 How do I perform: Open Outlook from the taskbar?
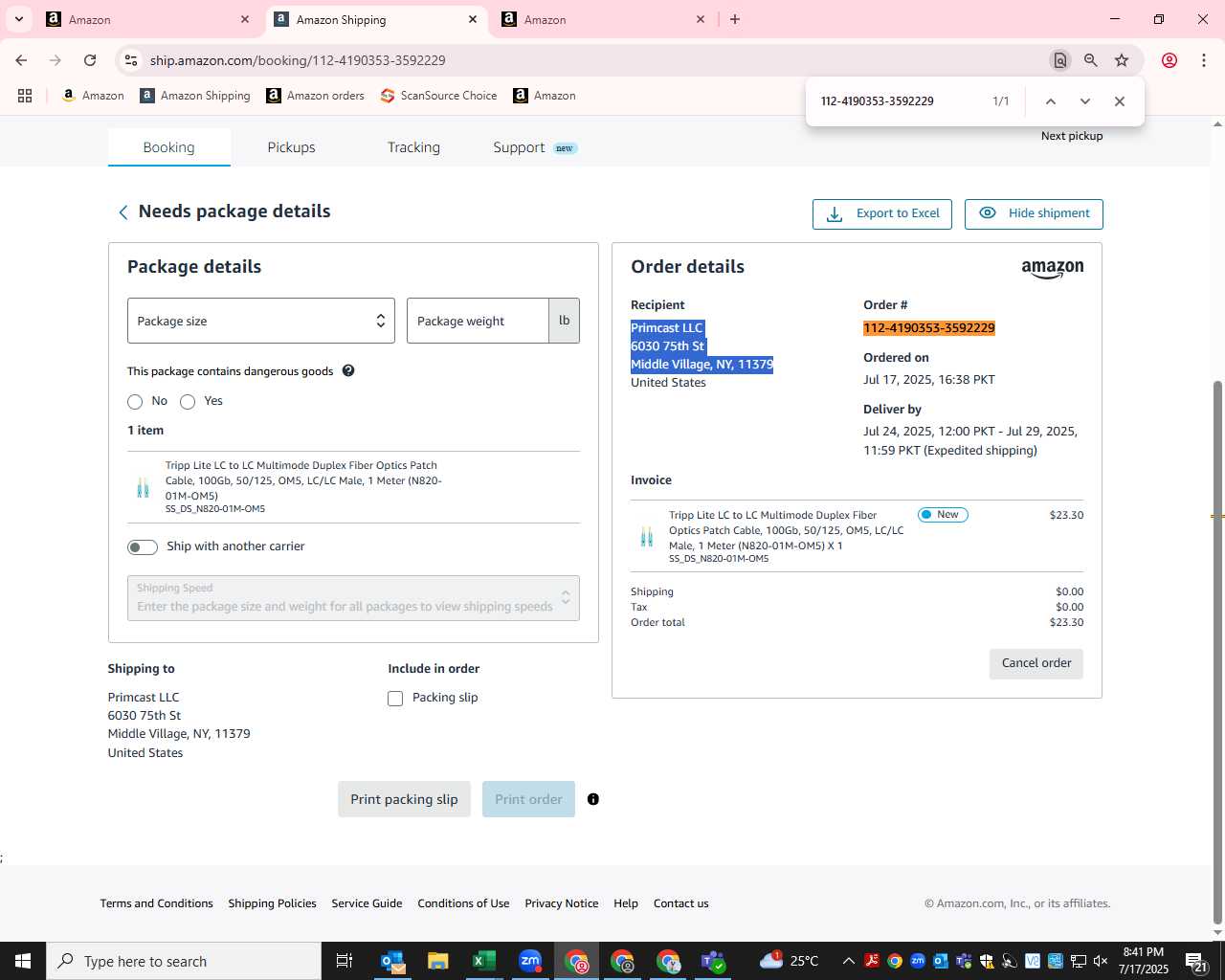pos(393,961)
